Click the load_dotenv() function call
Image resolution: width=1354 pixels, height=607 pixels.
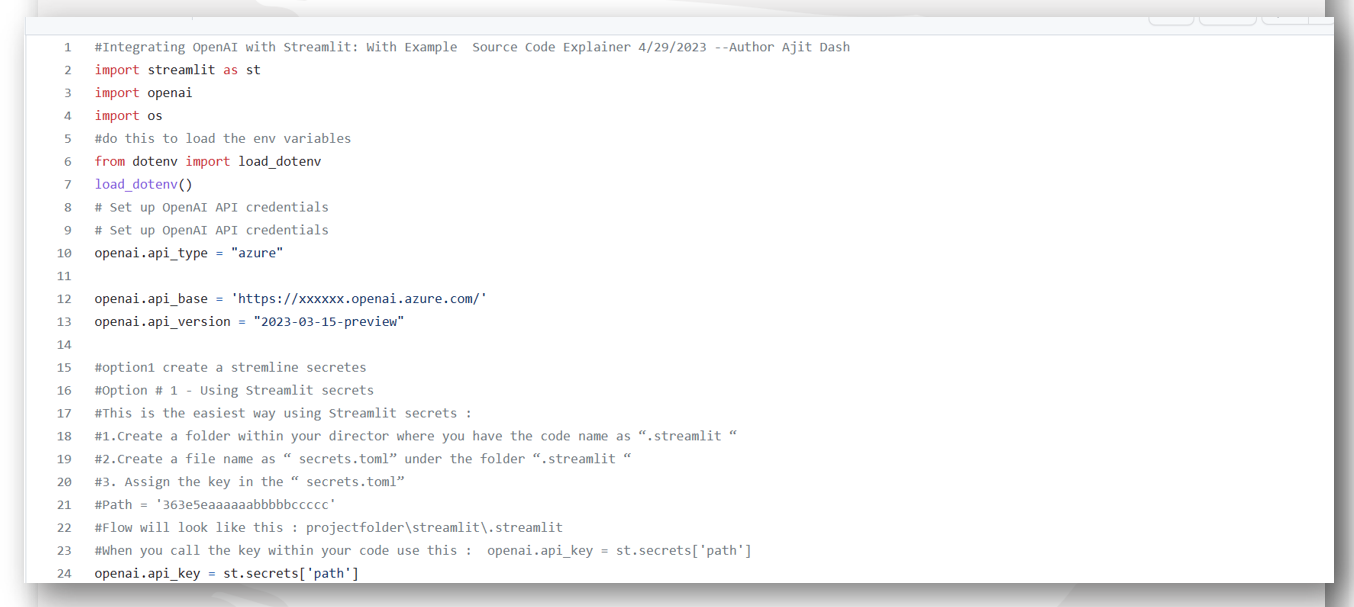click(143, 184)
